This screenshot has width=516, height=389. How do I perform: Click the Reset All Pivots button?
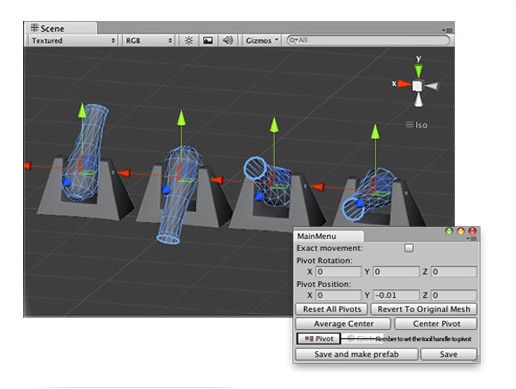pyautogui.click(x=332, y=309)
